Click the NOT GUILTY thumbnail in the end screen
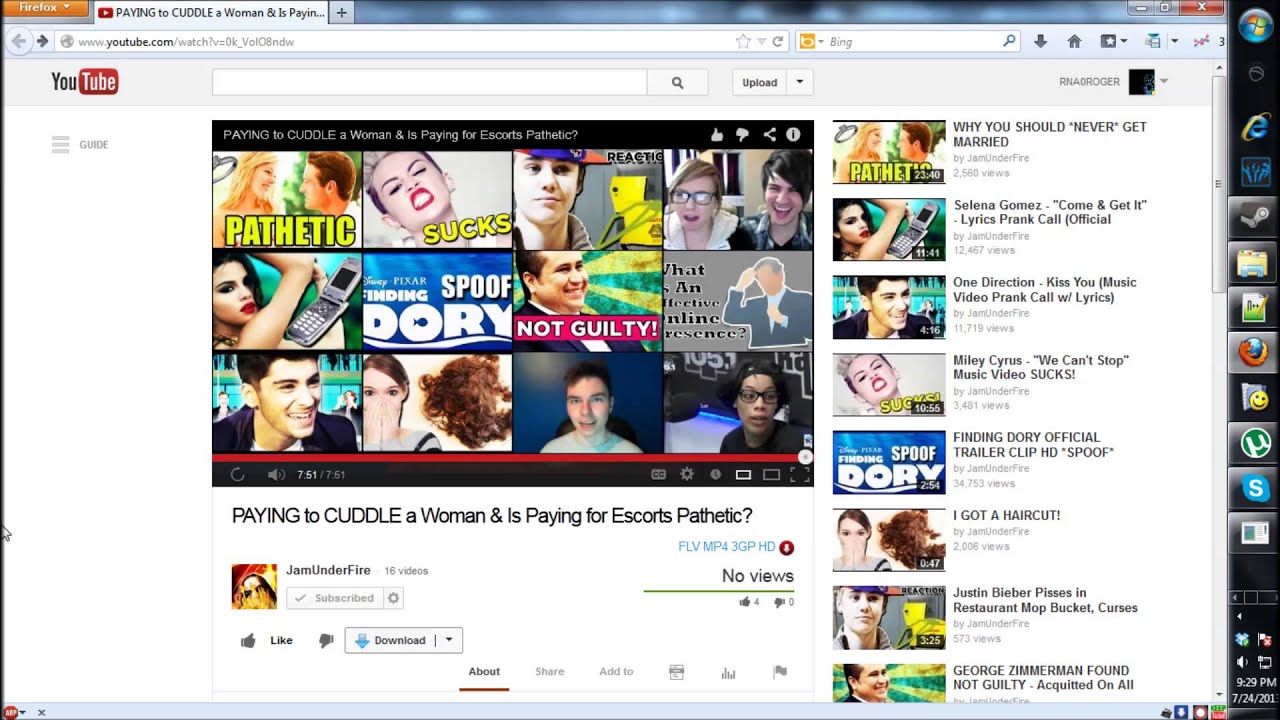The image size is (1280, 720). tap(588, 300)
